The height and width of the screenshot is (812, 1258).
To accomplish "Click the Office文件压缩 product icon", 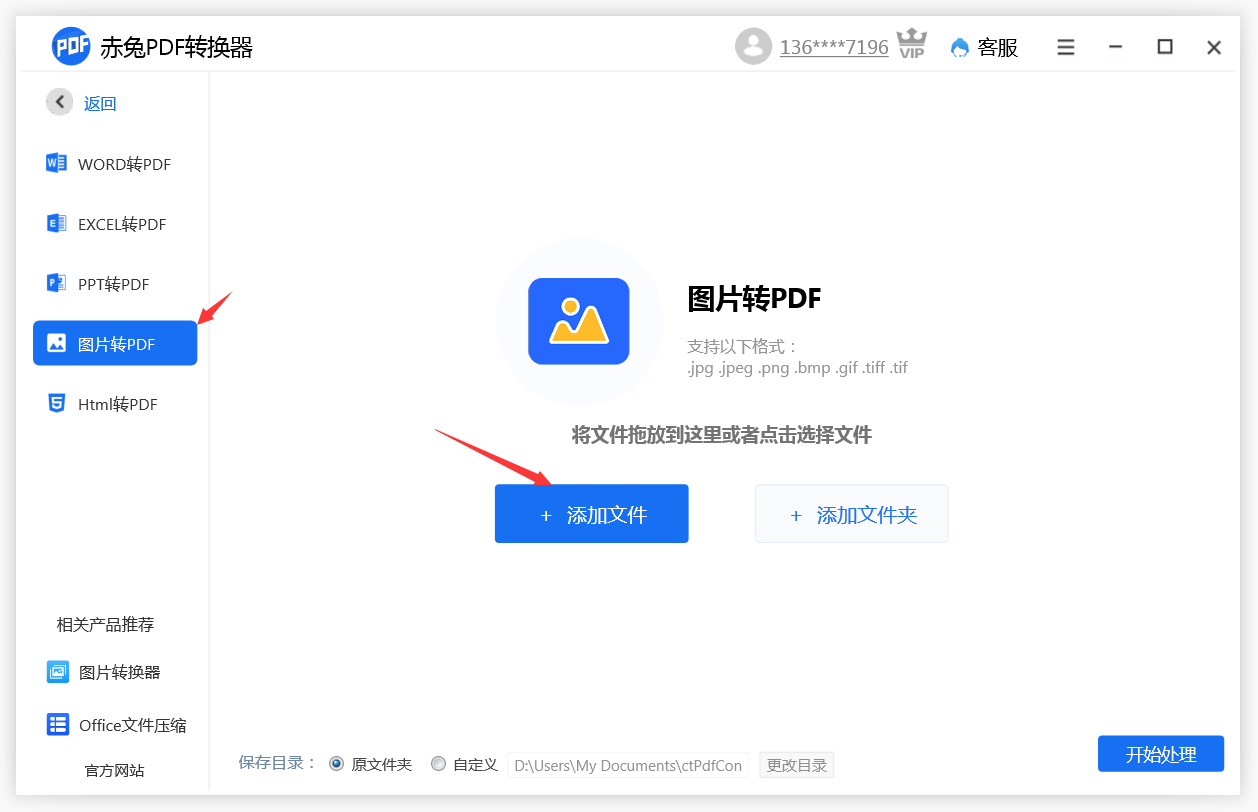I will click(58, 725).
